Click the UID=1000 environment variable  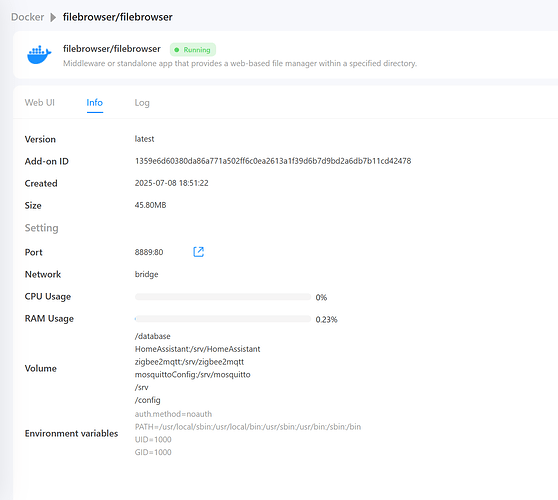(153, 440)
